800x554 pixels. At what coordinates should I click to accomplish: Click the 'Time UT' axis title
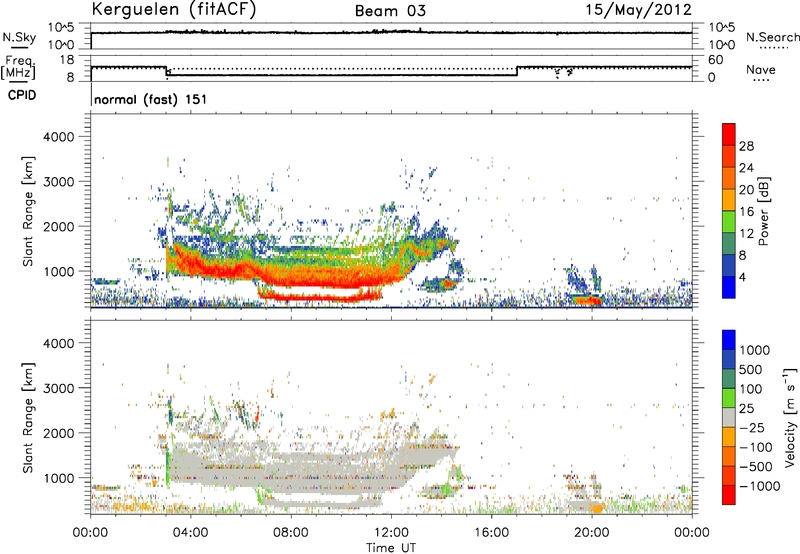pyautogui.click(x=391, y=548)
